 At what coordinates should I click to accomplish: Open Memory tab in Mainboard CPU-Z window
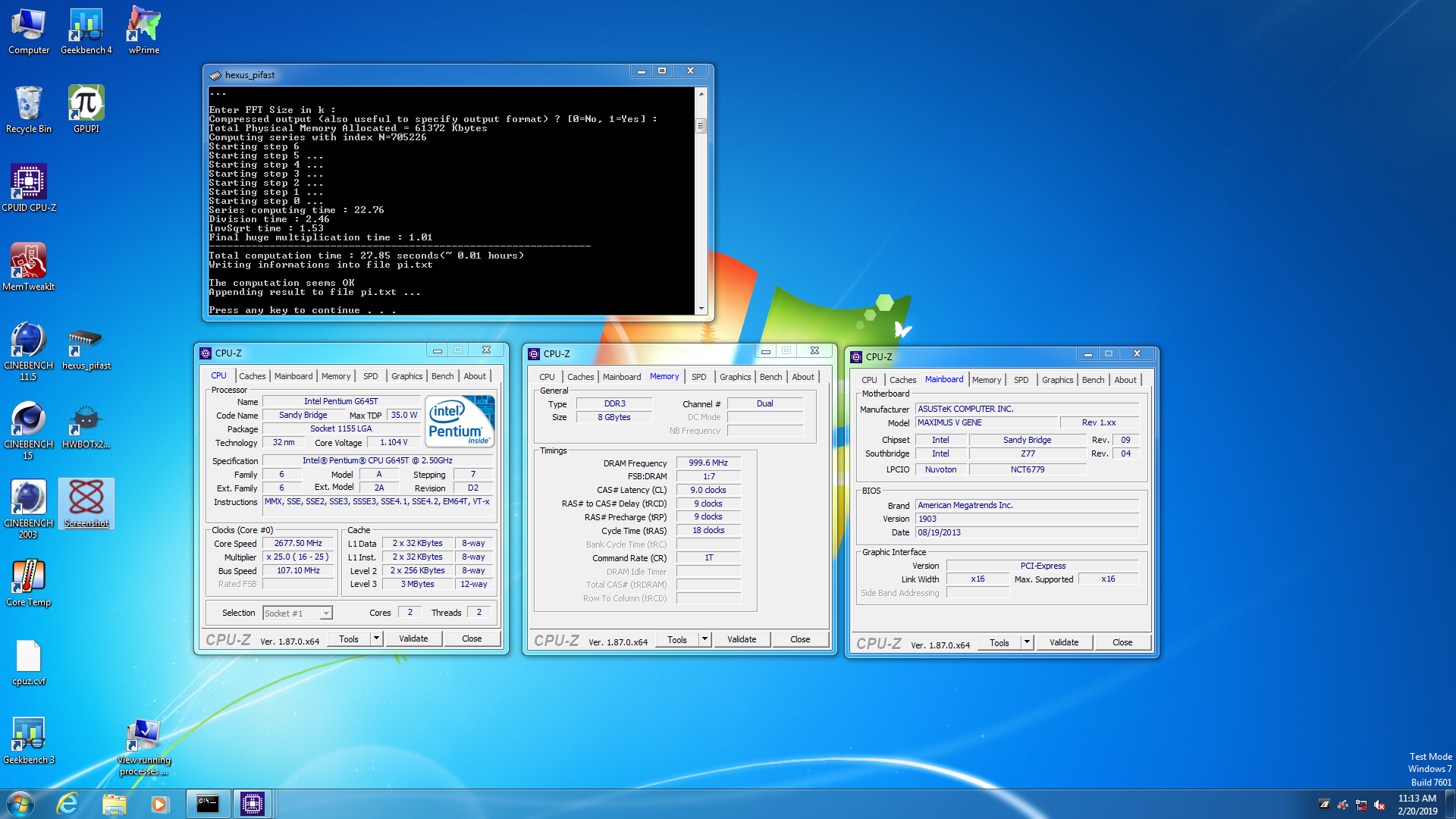986,380
